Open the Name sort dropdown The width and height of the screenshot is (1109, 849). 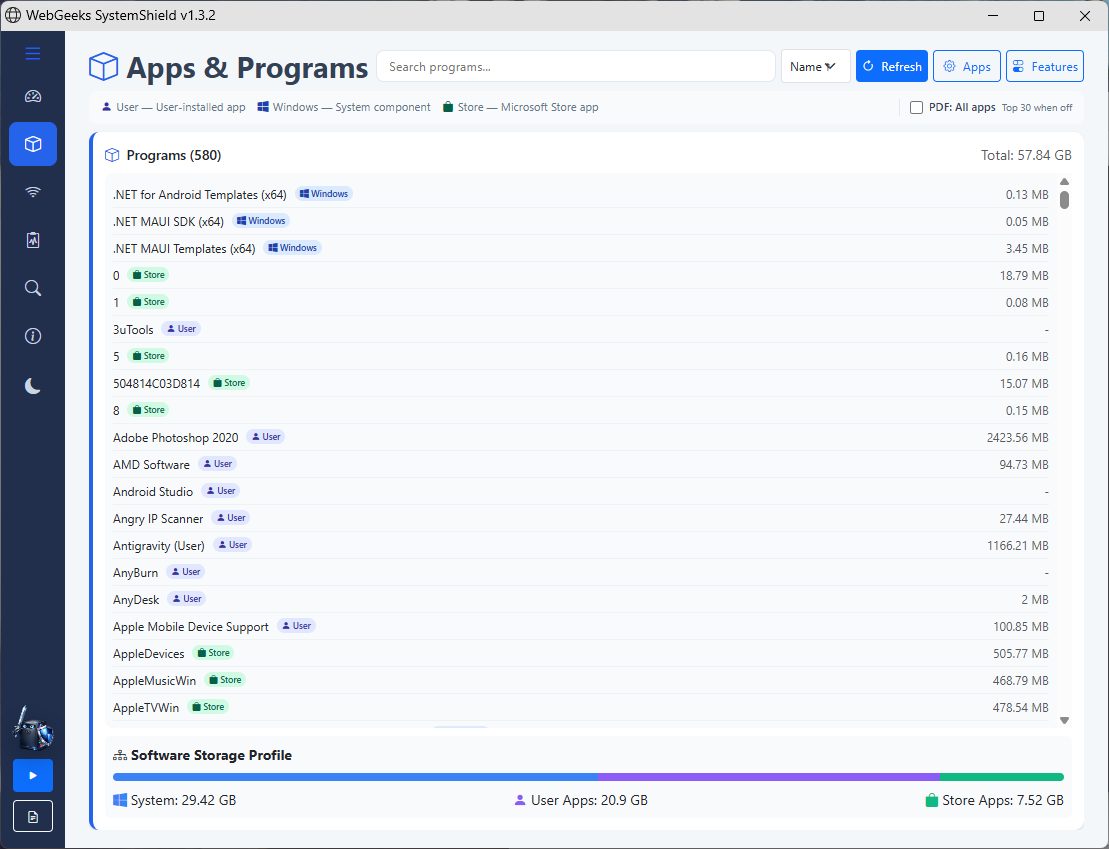click(815, 67)
